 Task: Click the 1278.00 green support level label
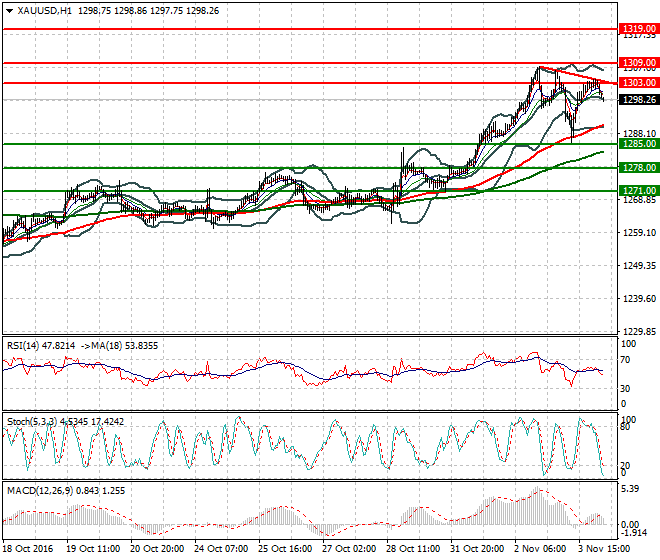click(x=639, y=168)
